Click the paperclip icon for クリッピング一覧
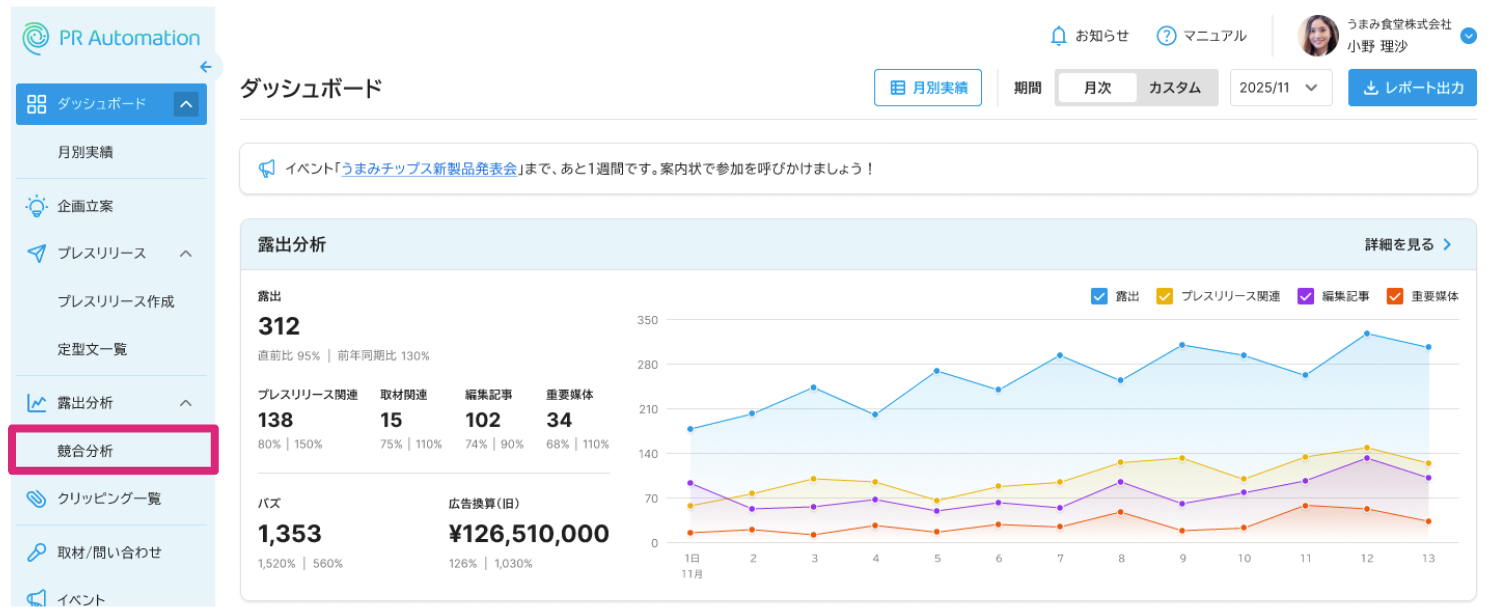This screenshot has width=1494, height=612. [x=37, y=499]
